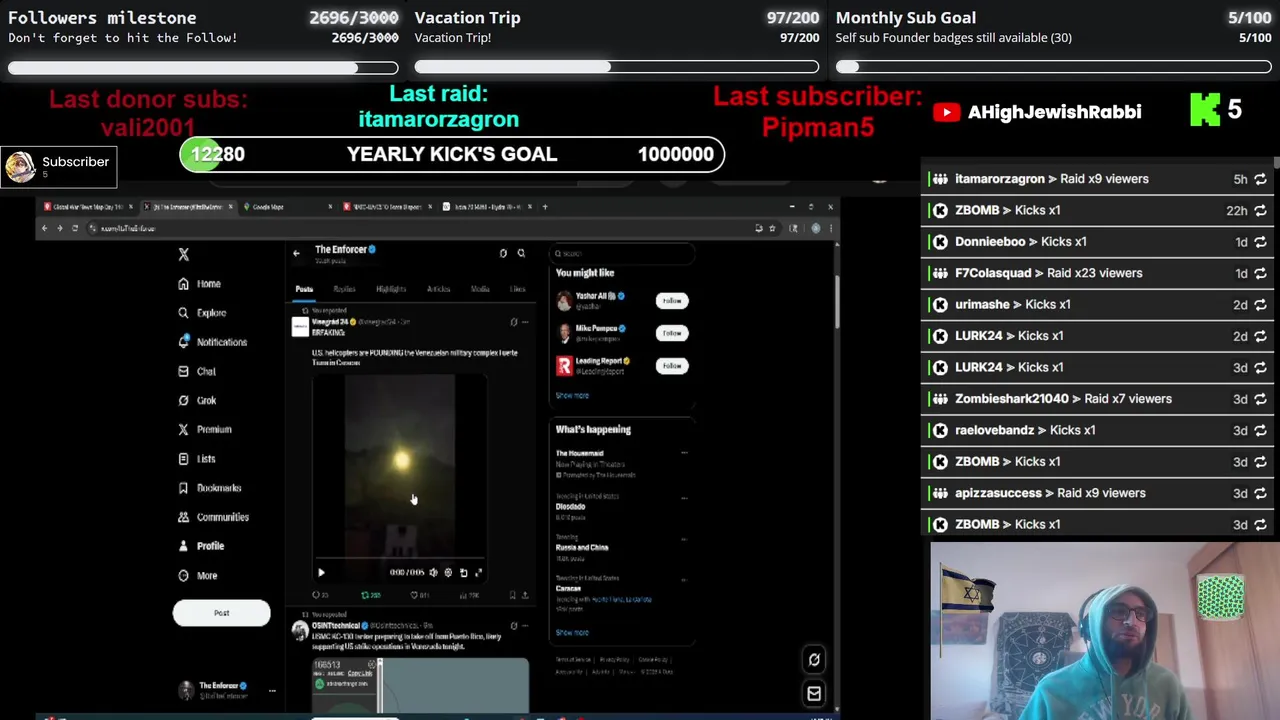Bookmark the Visegrad 24 post

512,595
